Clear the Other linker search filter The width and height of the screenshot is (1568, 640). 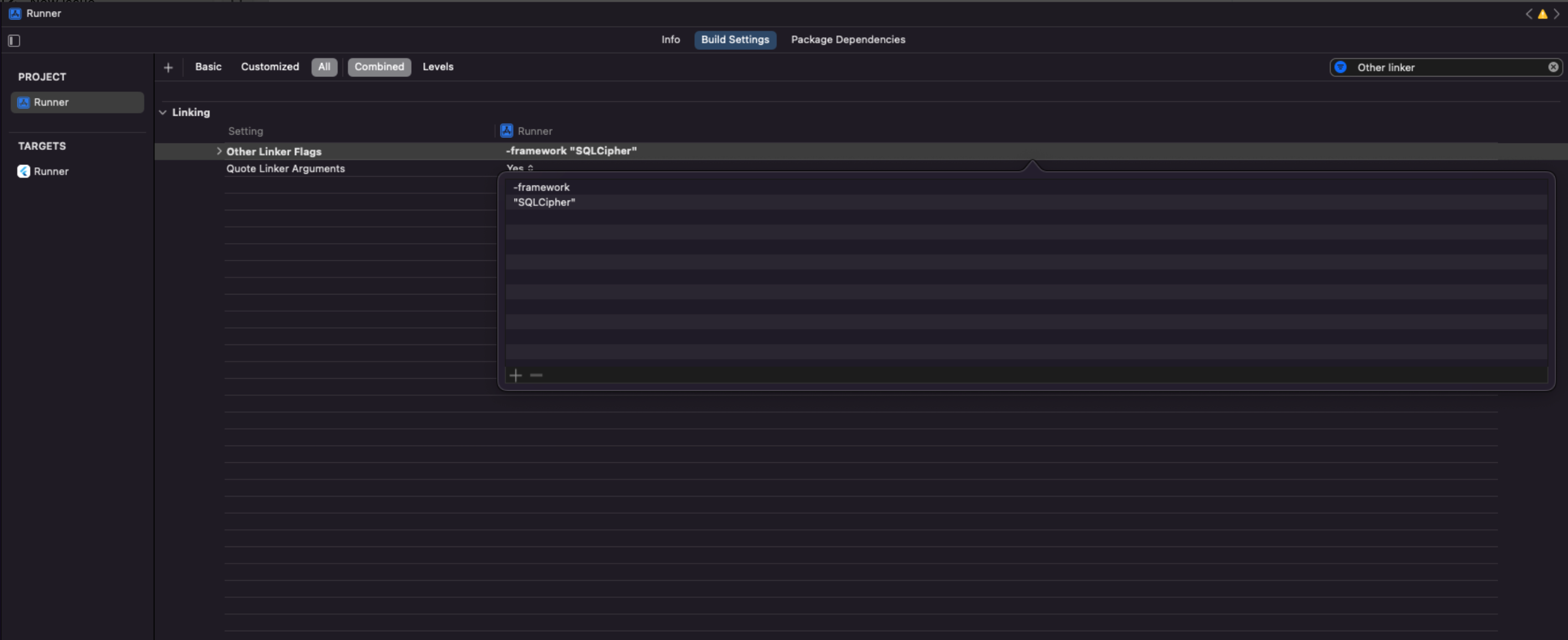coord(1553,67)
